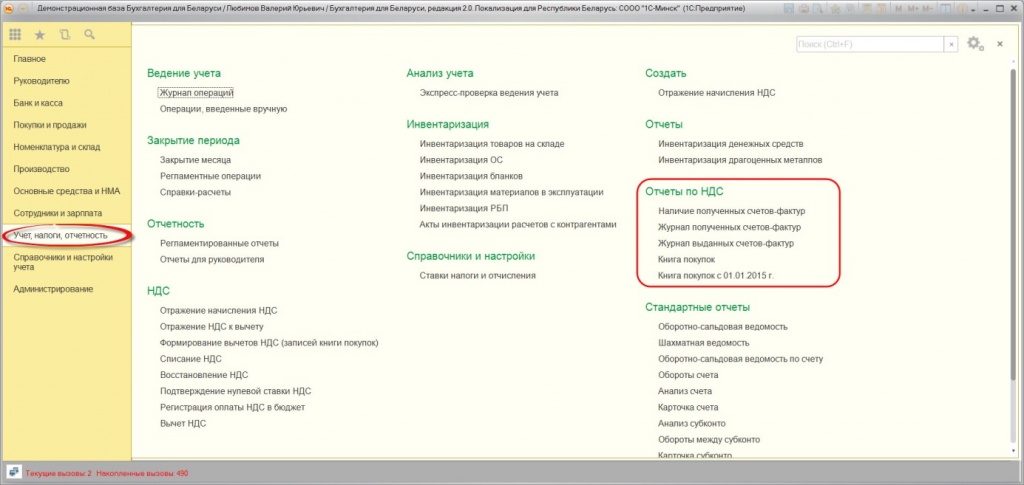Click the performance indicator icon in status bar
The height and width of the screenshot is (485, 1024).
[x=13, y=472]
